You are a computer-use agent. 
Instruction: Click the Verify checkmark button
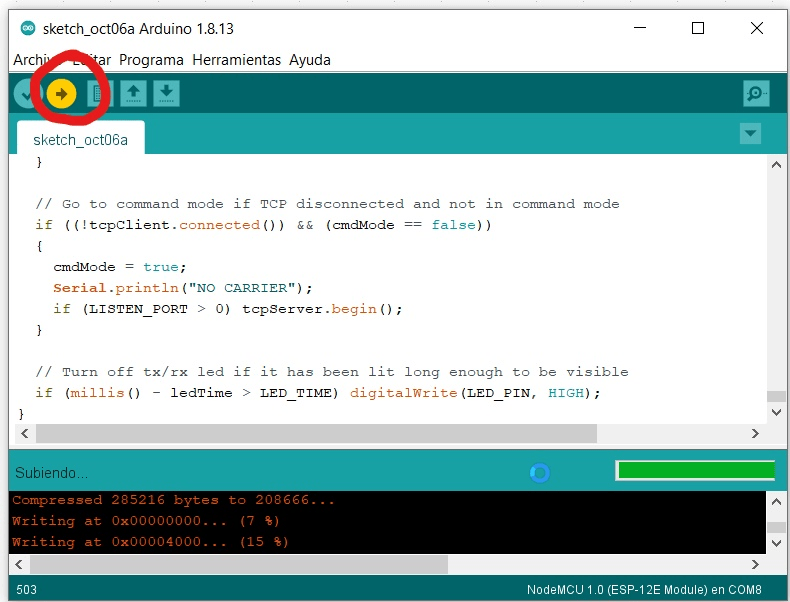click(25, 94)
